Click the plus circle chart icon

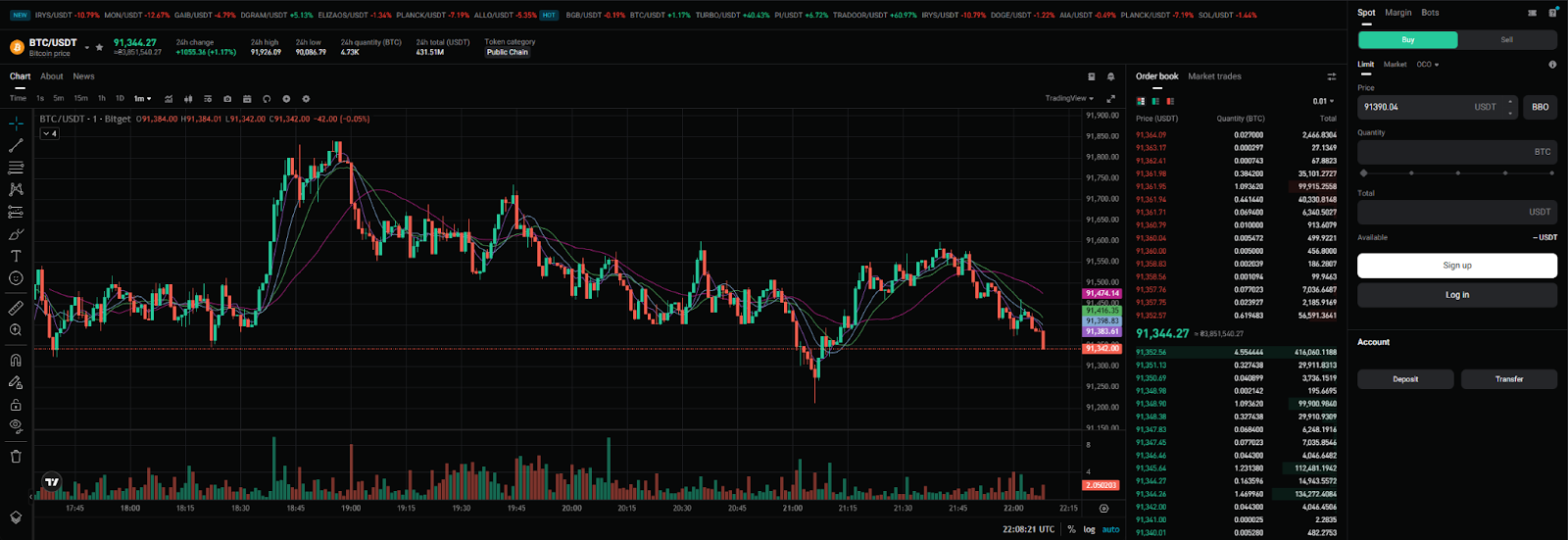pyautogui.click(x=286, y=98)
